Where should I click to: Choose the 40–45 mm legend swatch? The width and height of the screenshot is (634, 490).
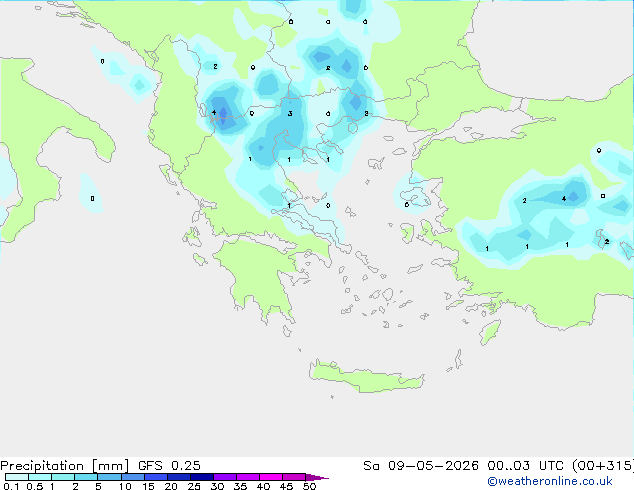[x=271, y=477]
